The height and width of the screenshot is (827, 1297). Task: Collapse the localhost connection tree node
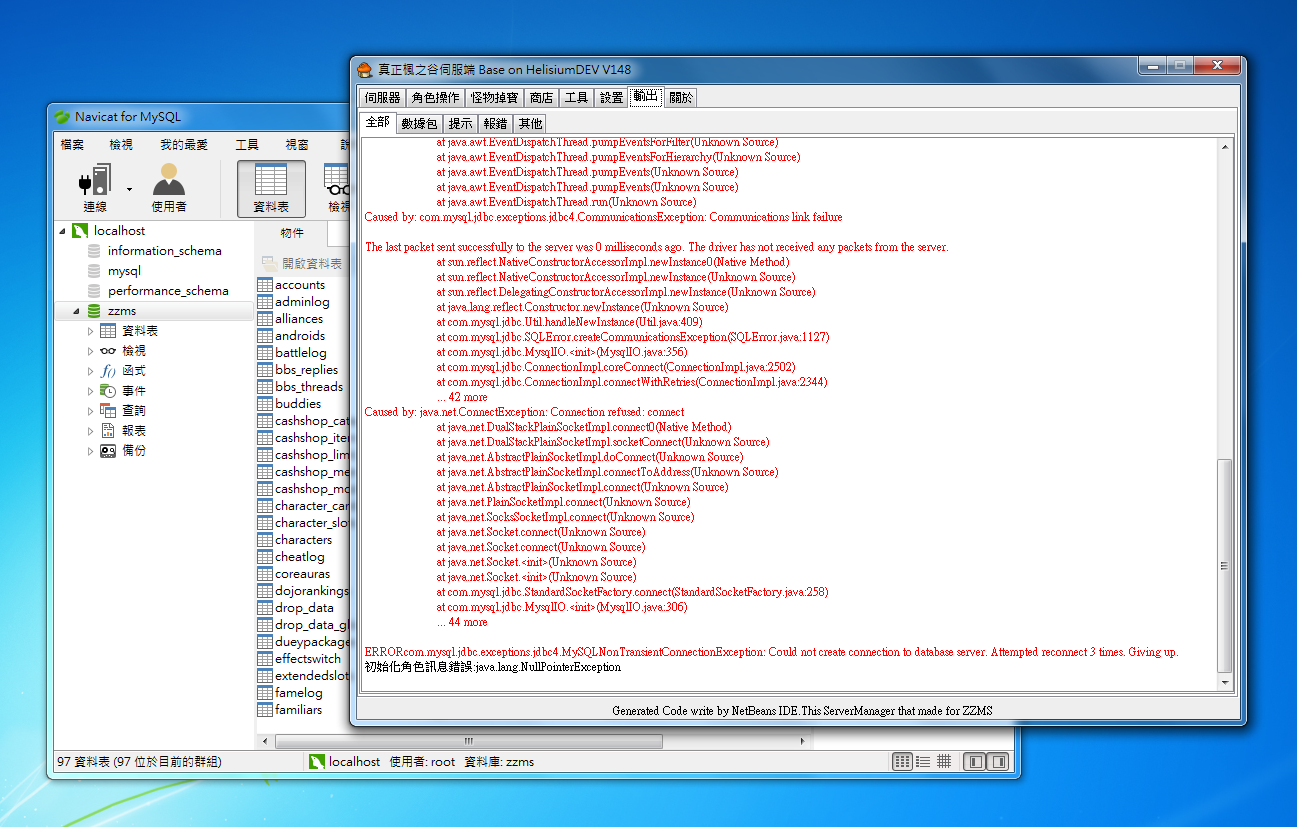(63, 231)
